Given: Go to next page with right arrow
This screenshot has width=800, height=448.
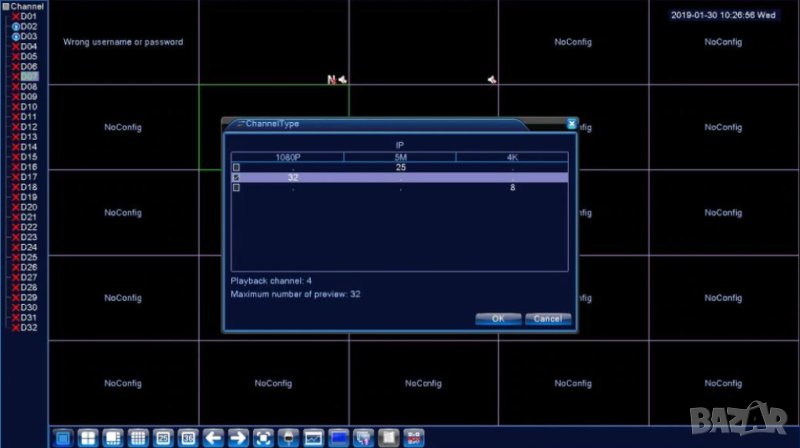Looking at the screenshot, I should [x=238, y=437].
